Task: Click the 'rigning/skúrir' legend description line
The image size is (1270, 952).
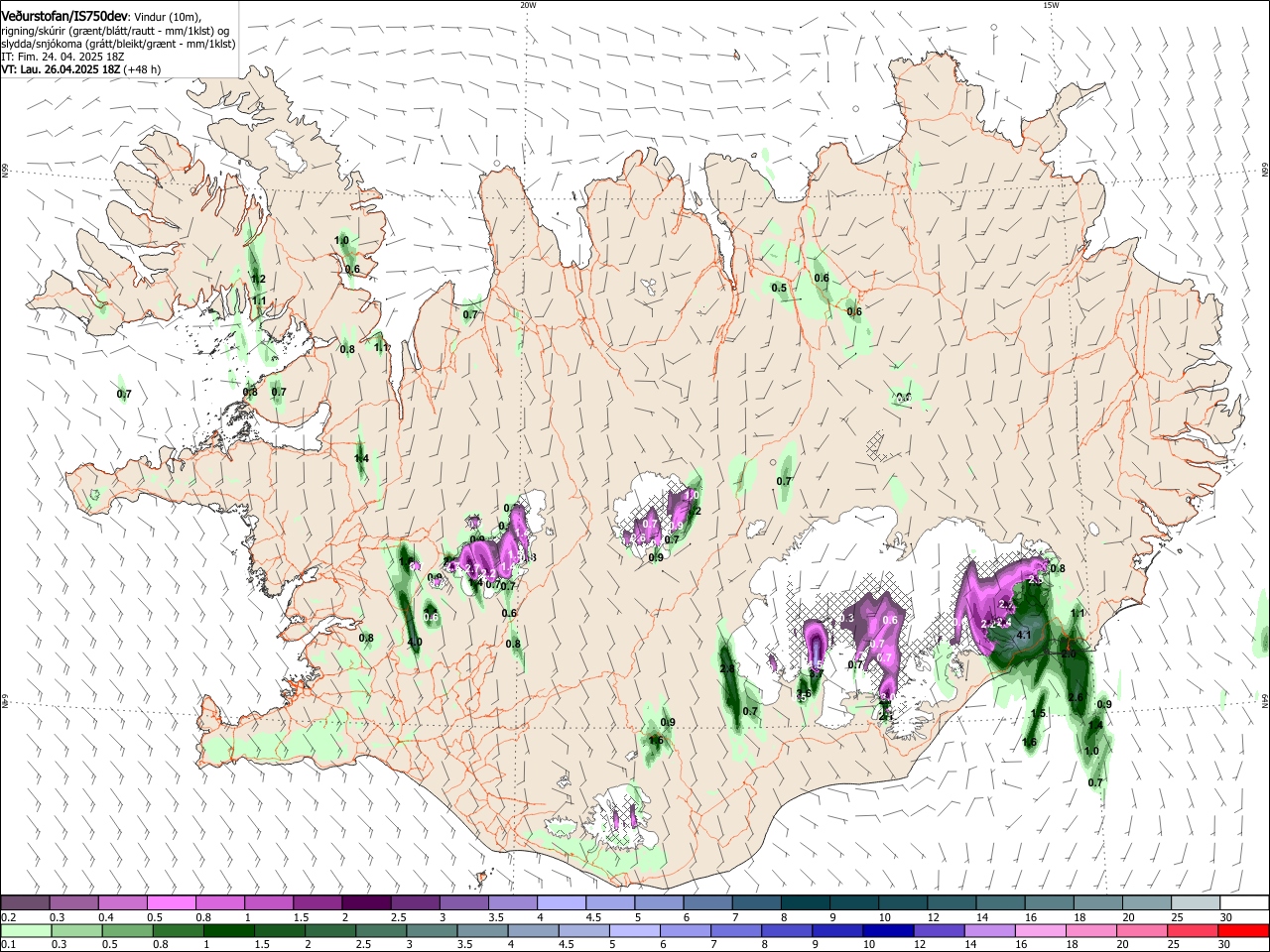Action: pyautogui.click(x=114, y=30)
